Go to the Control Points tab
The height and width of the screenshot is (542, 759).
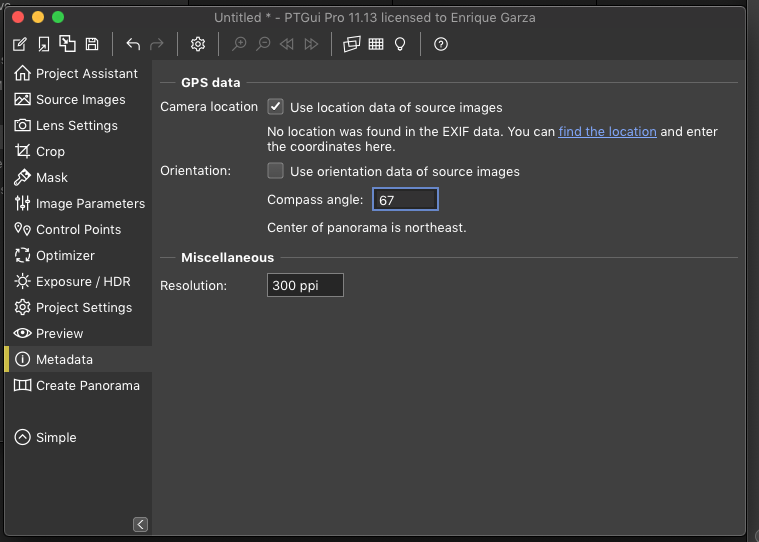point(77,229)
